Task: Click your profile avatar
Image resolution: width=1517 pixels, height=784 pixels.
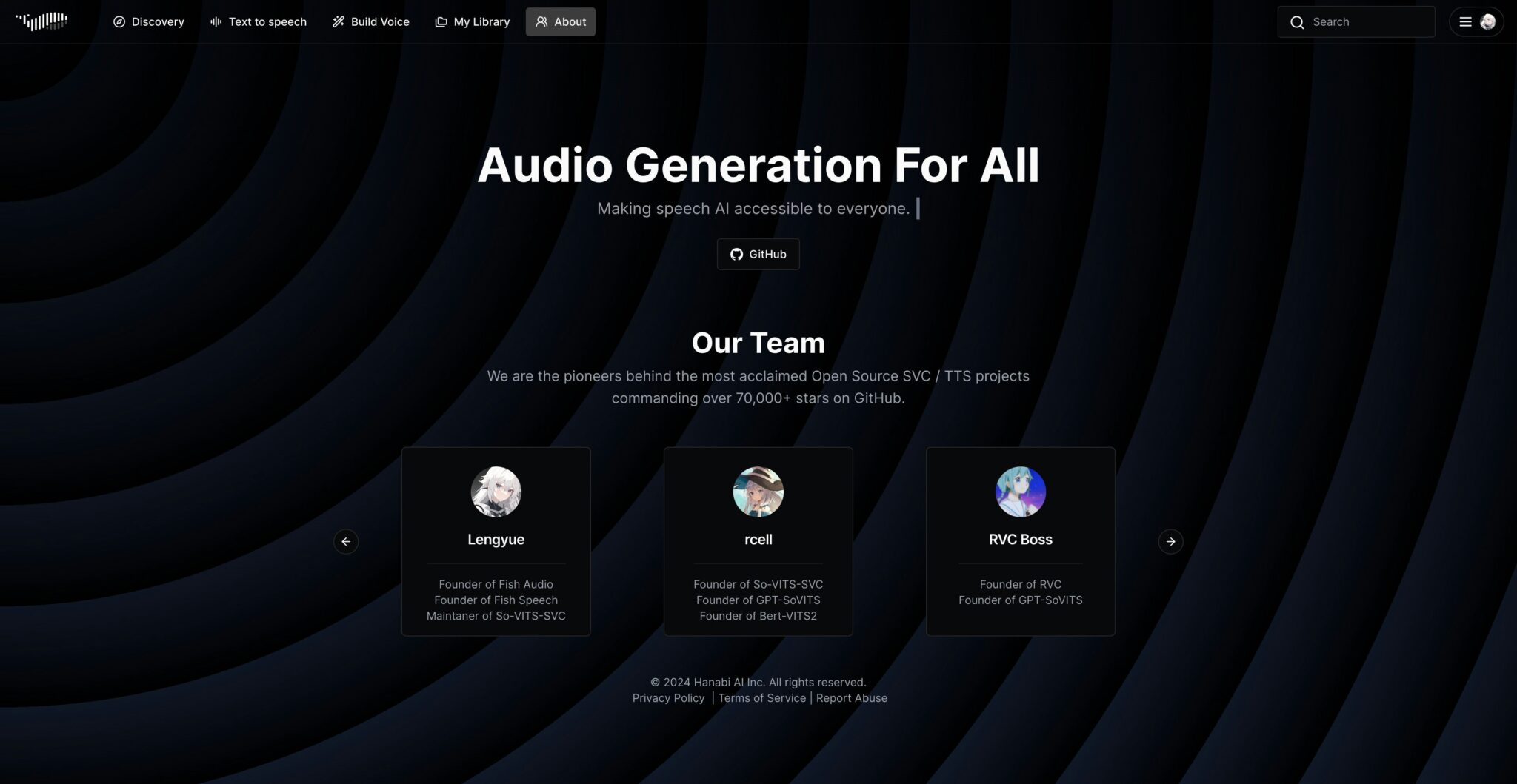Action: (x=1488, y=21)
